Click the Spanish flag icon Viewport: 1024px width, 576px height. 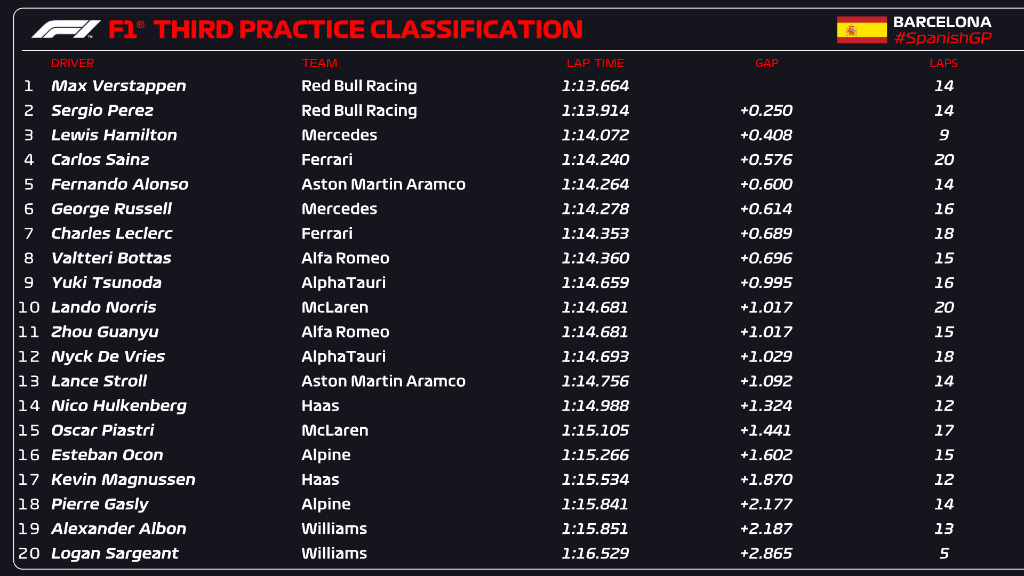click(861, 30)
